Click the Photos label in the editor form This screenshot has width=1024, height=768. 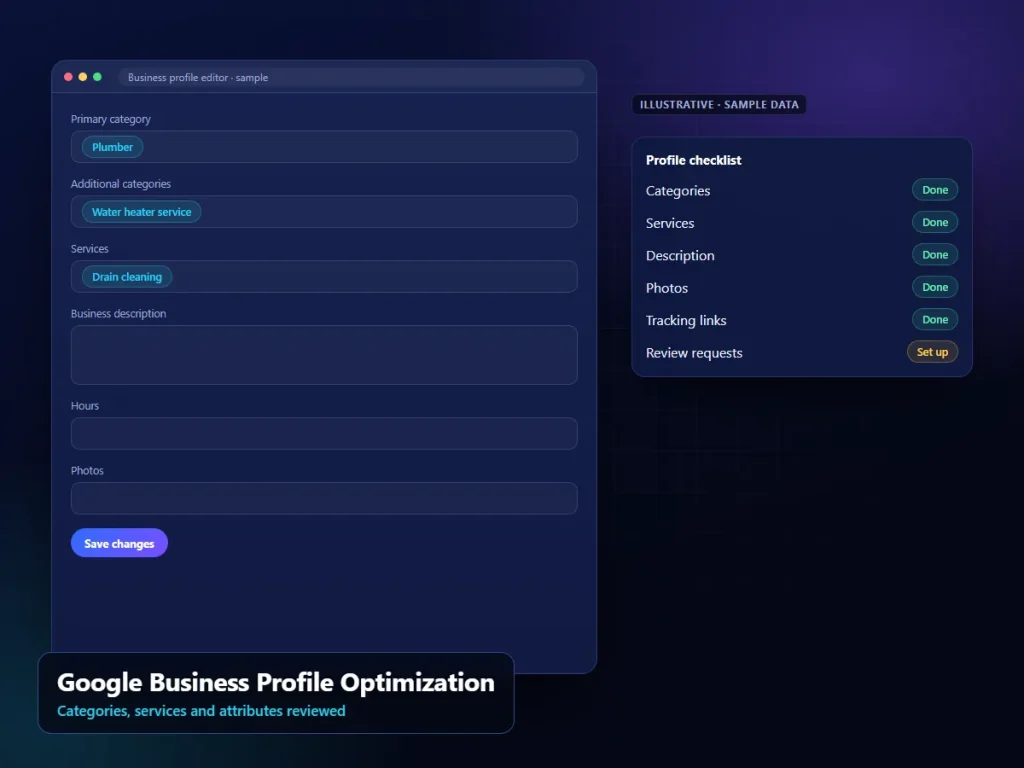pos(87,470)
